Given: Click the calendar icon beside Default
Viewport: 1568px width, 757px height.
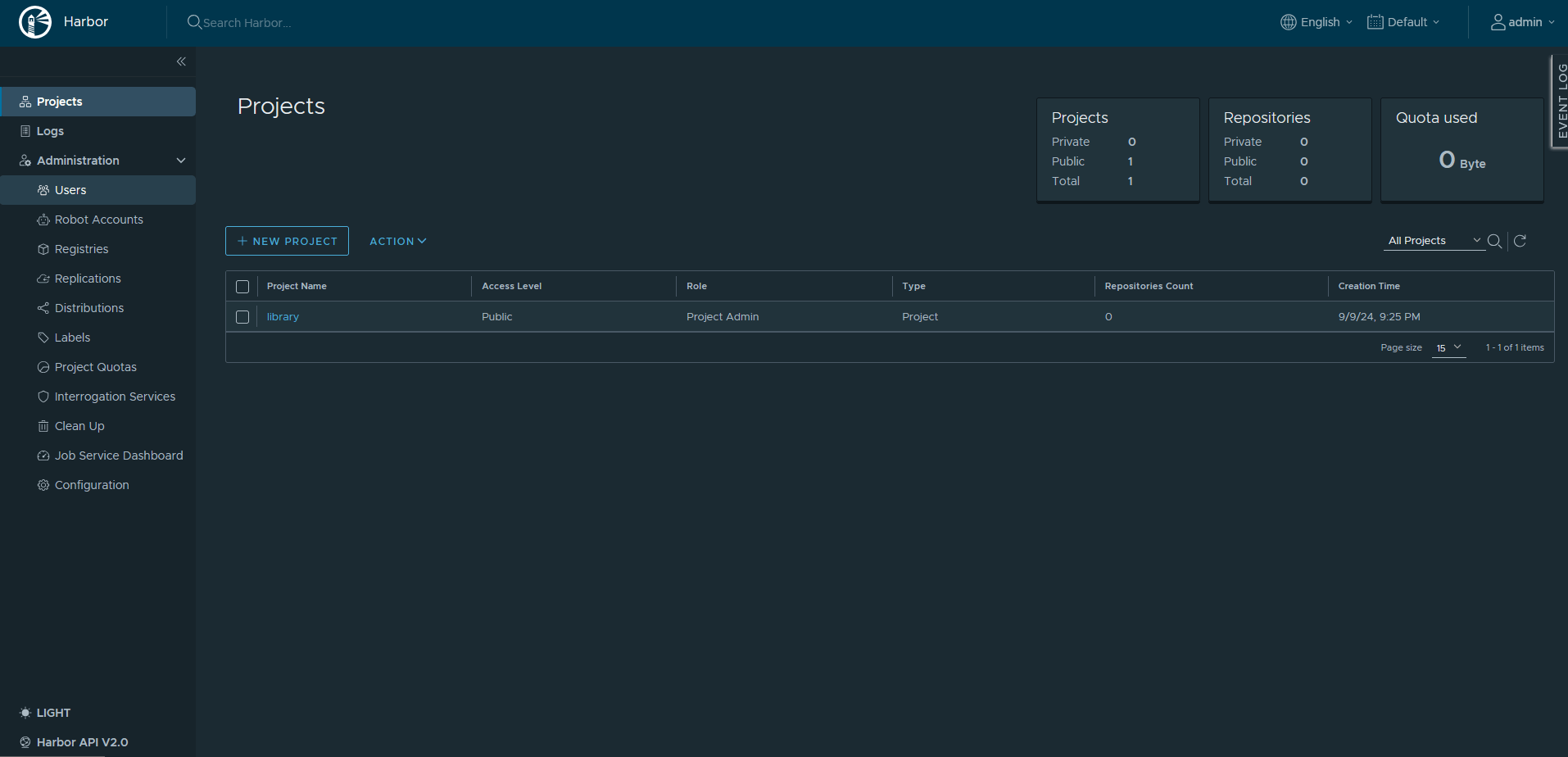Looking at the screenshot, I should coord(1375,22).
